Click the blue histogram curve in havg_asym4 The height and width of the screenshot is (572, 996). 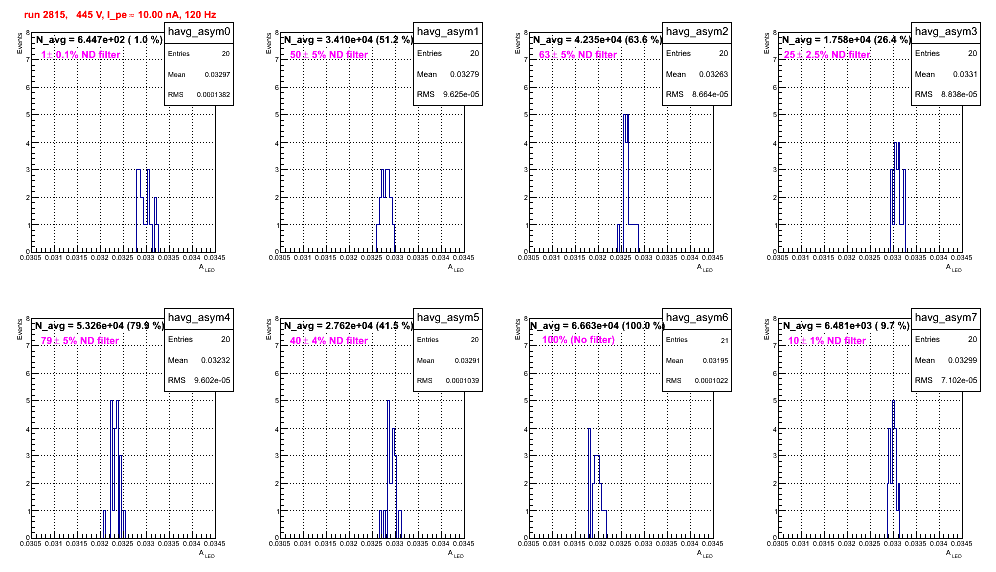pos(114,469)
